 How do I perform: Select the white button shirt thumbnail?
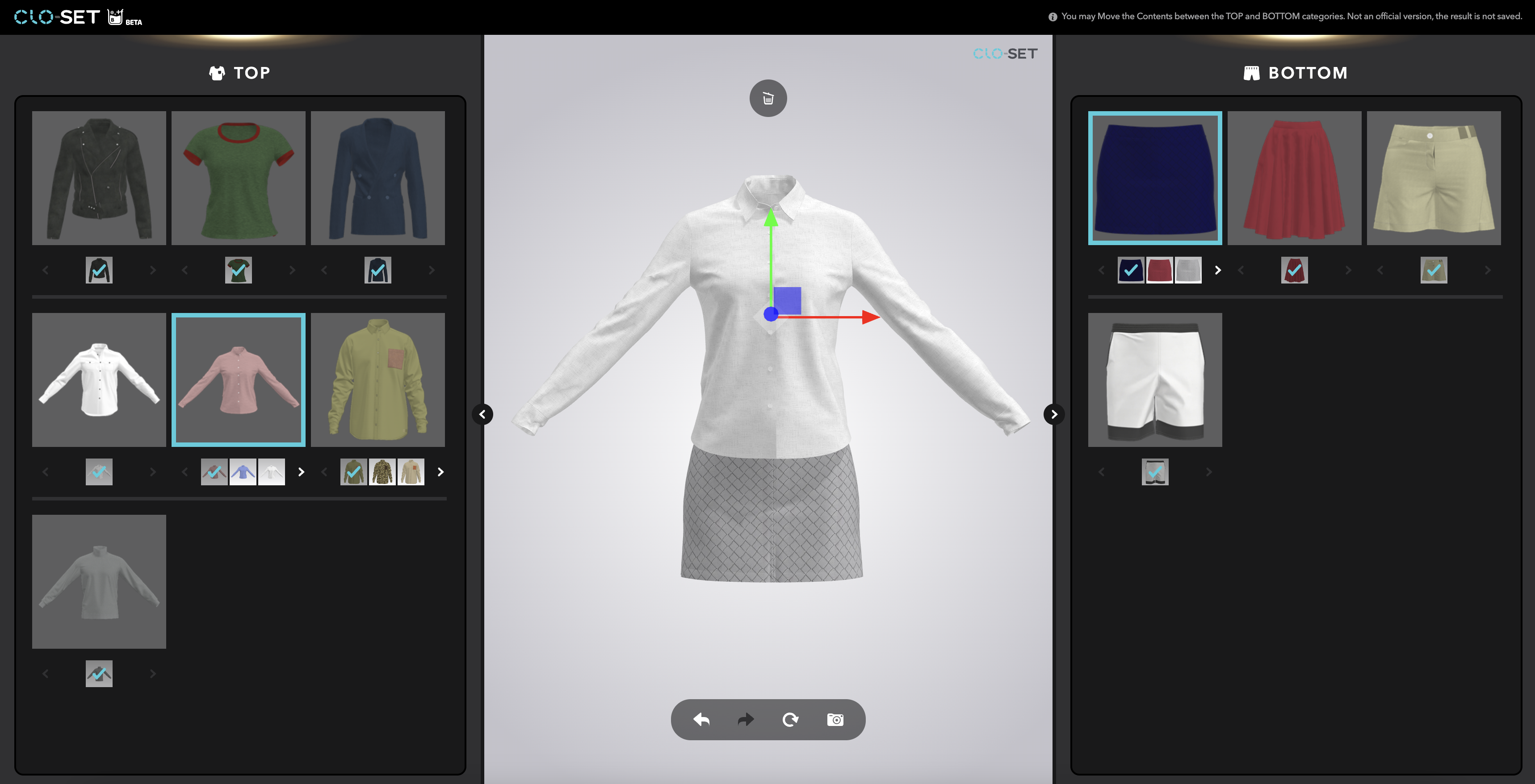[99, 380]
